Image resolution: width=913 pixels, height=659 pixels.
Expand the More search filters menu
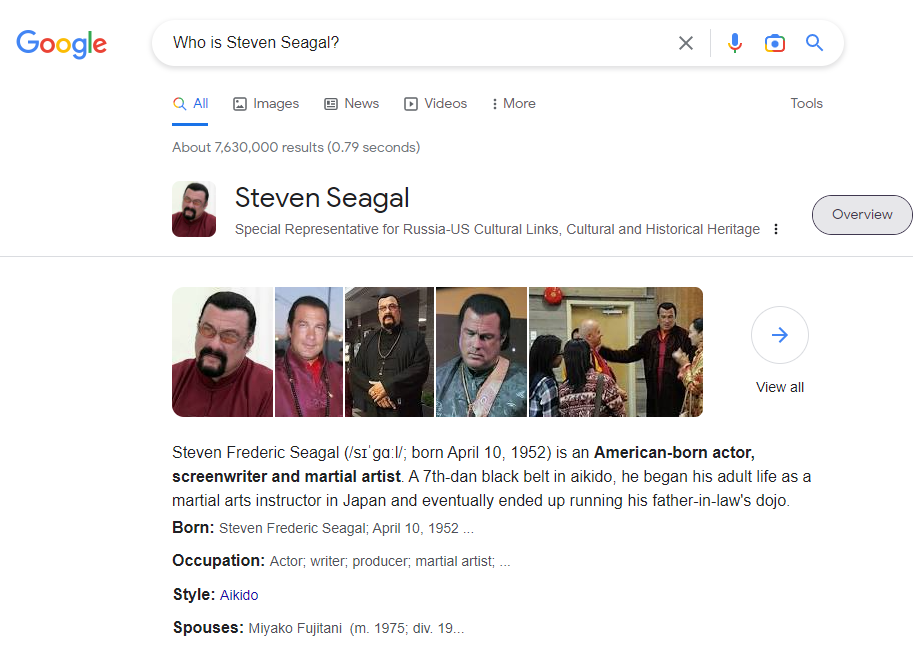click(514, 104)
